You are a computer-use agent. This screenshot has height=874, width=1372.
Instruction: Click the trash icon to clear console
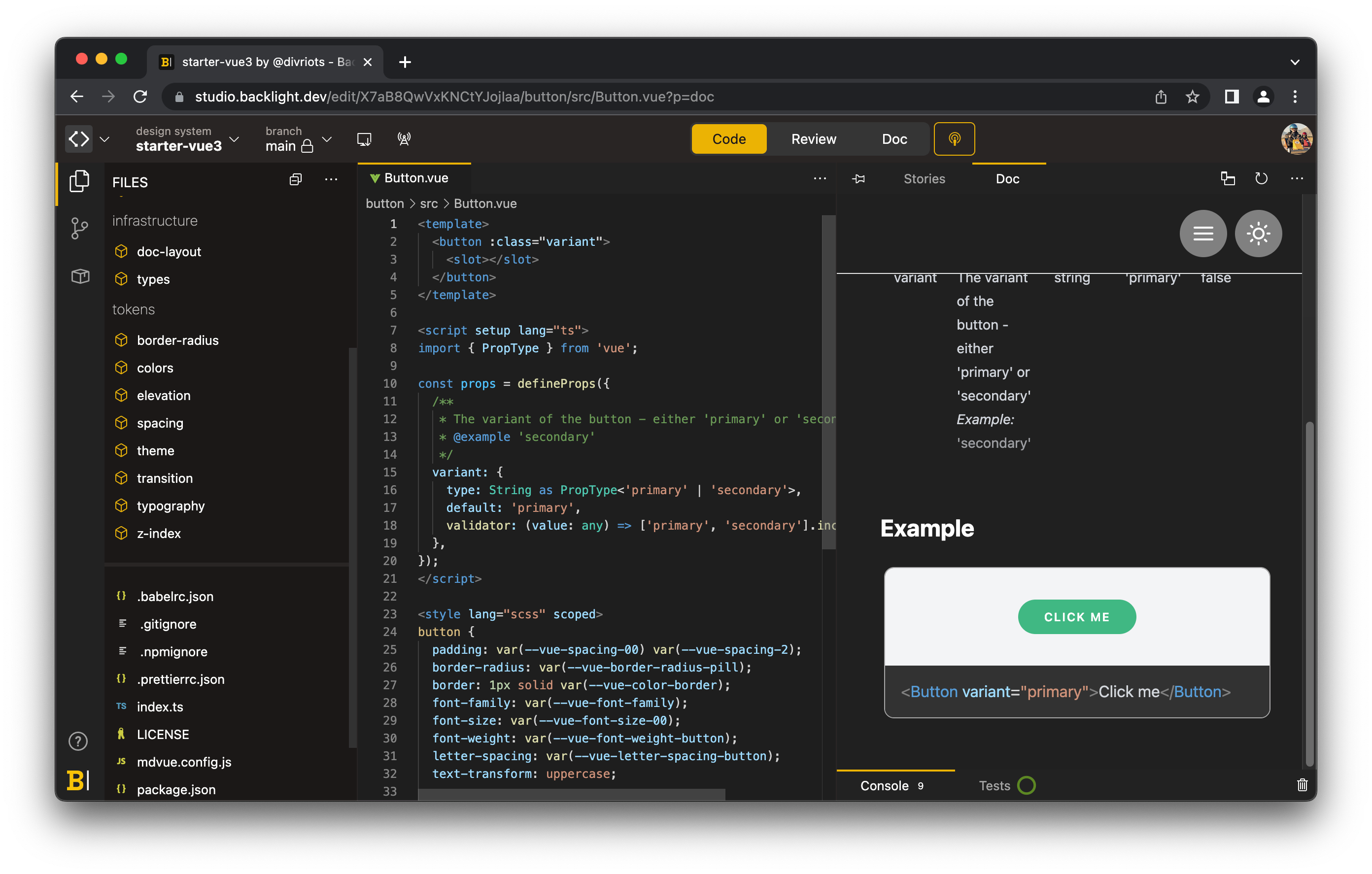[x=1302, y=785]
